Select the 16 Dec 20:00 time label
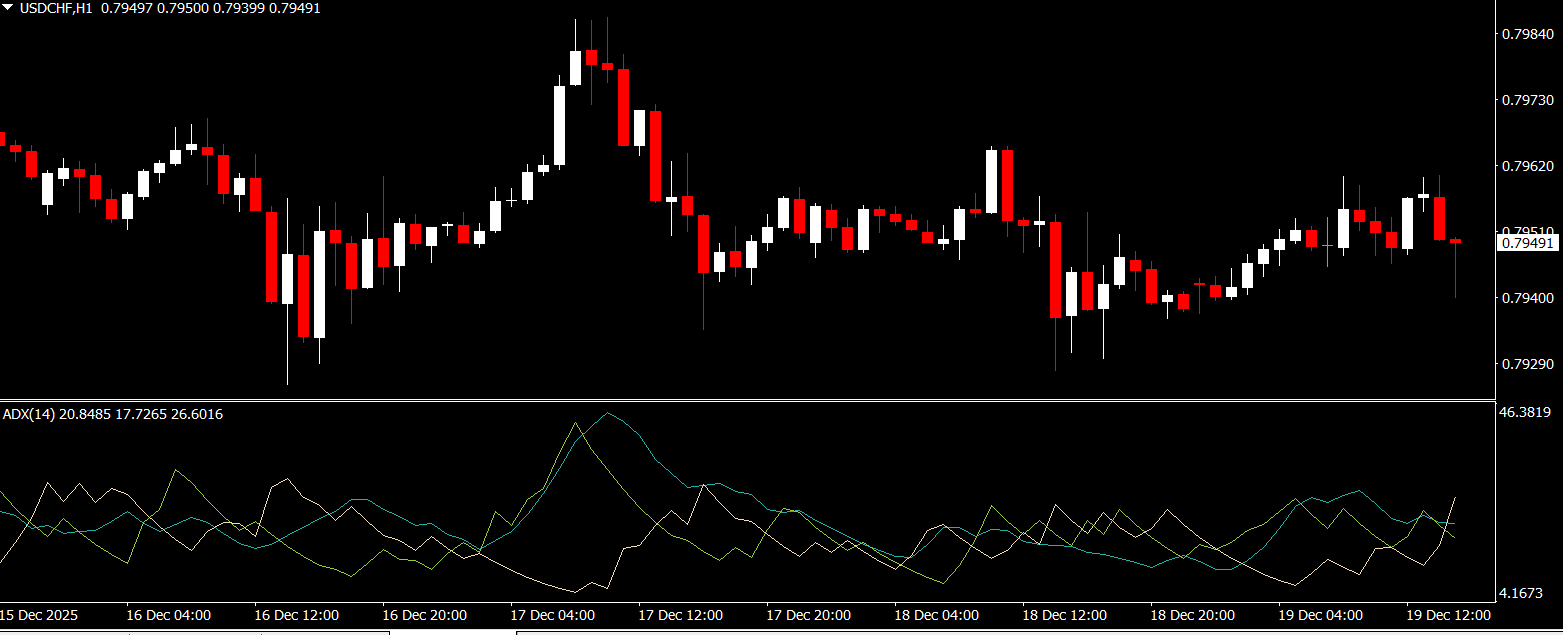This screenshot has width=1563, height=635. click(425, 615)
